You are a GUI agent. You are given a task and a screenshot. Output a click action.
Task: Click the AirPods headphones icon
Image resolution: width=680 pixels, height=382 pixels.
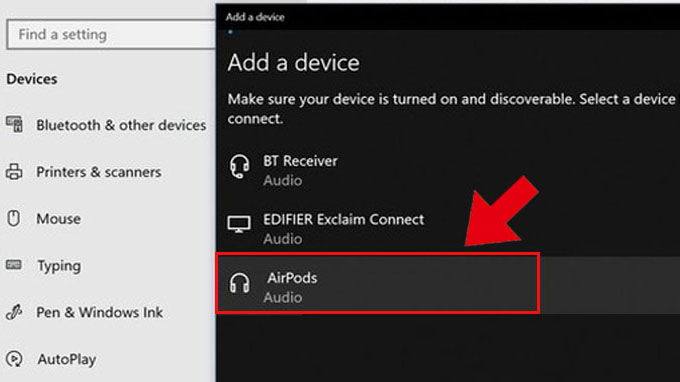pos(239,283)
